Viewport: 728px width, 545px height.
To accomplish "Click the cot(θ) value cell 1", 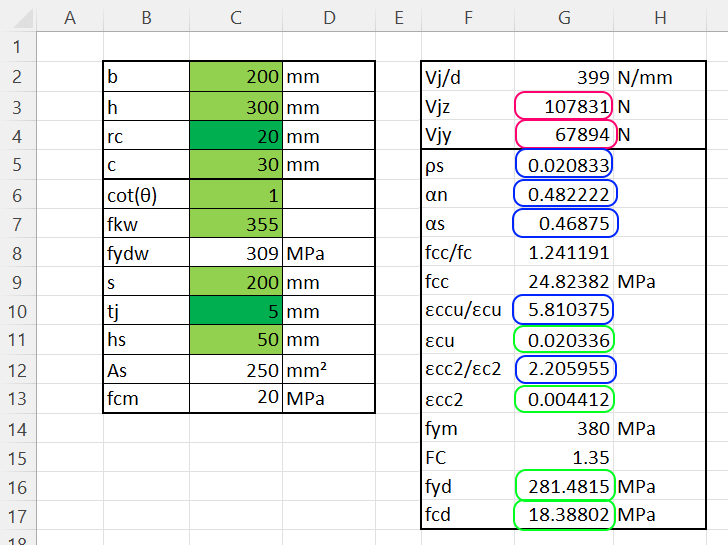I will pos(236,194).
